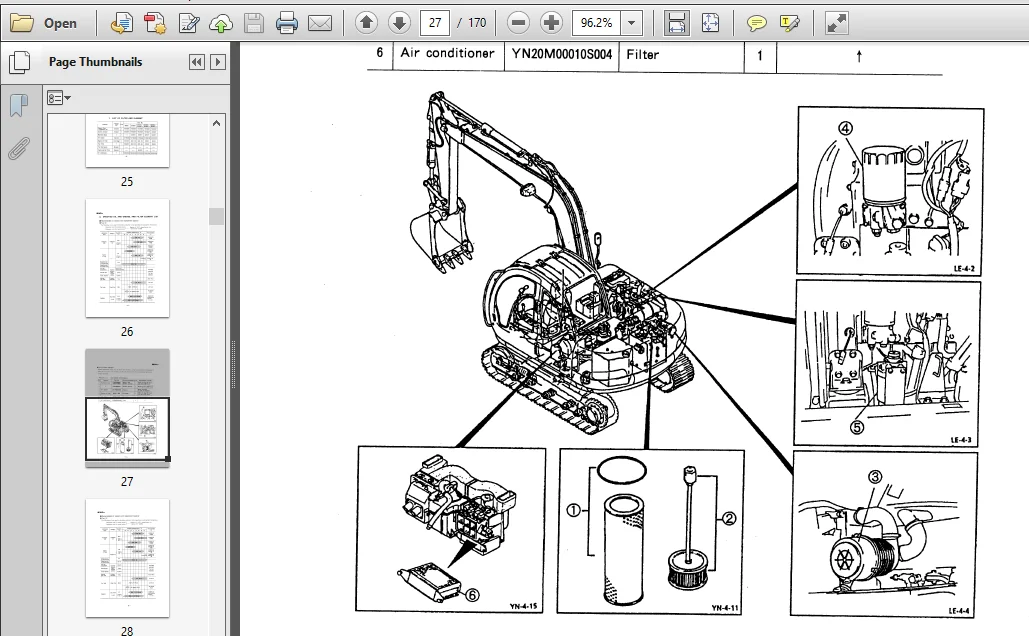Click the zoom percentage field 96.2%
The width and height of the screenshot is (1029, 636).
click(596, 23)
